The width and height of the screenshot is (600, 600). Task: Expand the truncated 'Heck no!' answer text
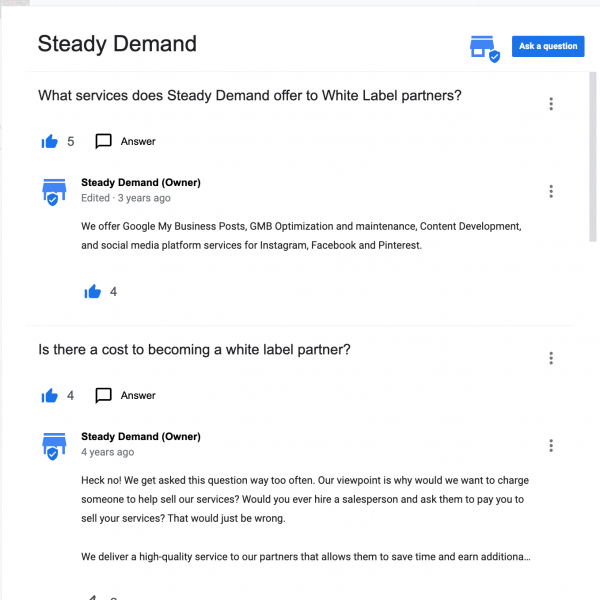click(x=526, y=557)
